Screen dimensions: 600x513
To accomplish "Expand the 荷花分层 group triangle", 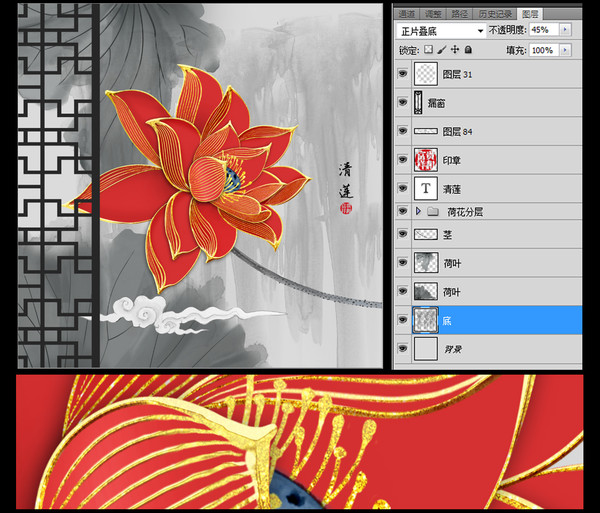I will 418,211.
